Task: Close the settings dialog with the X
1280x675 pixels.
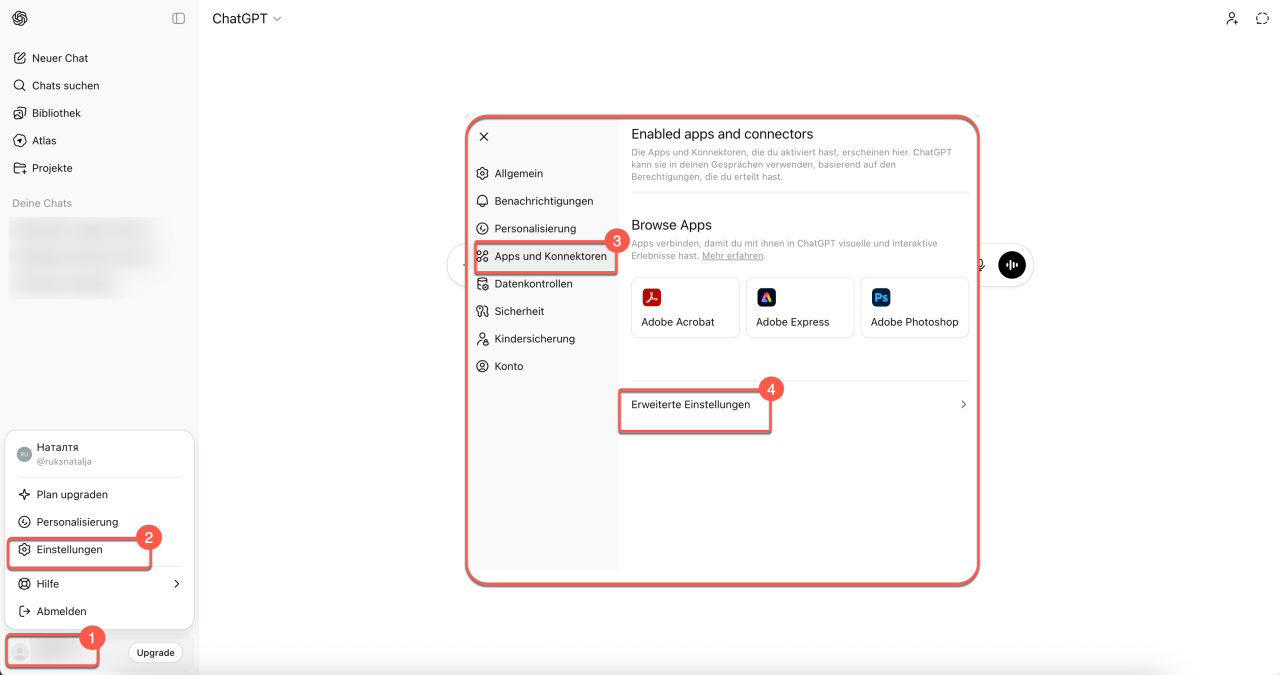Action: pyautogui.click(x=484, y=137)
